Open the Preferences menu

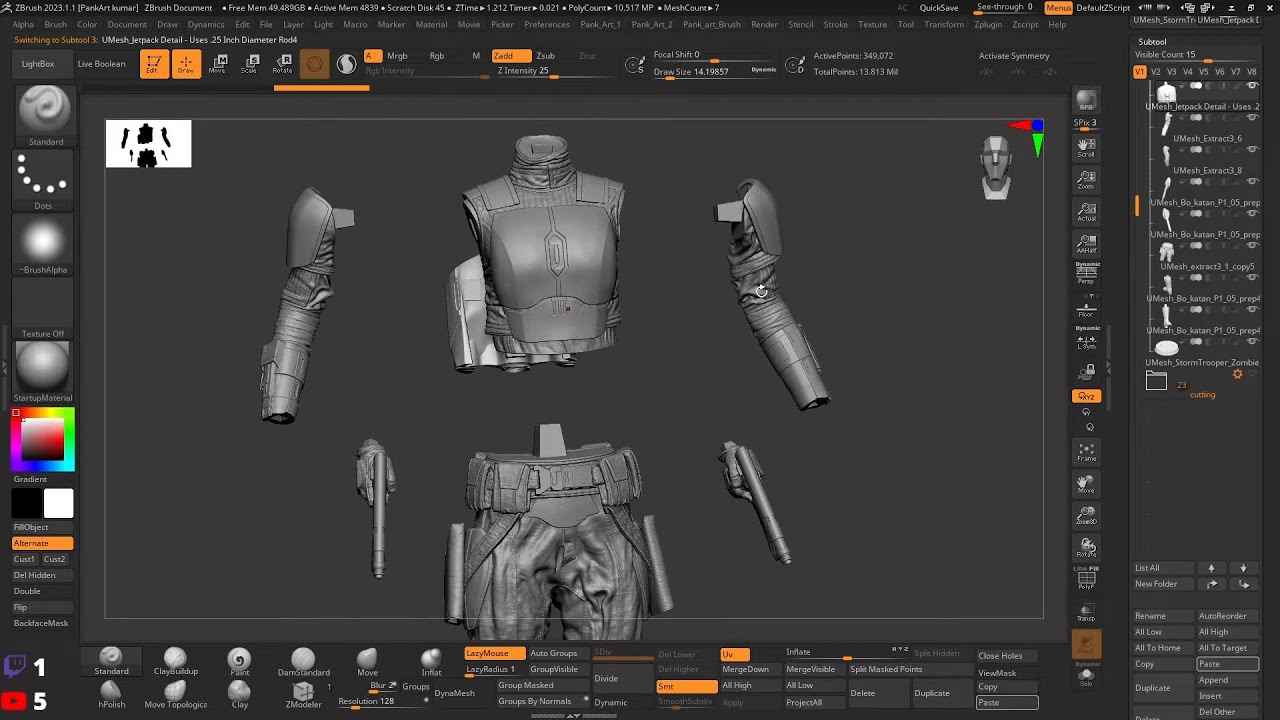547,24
